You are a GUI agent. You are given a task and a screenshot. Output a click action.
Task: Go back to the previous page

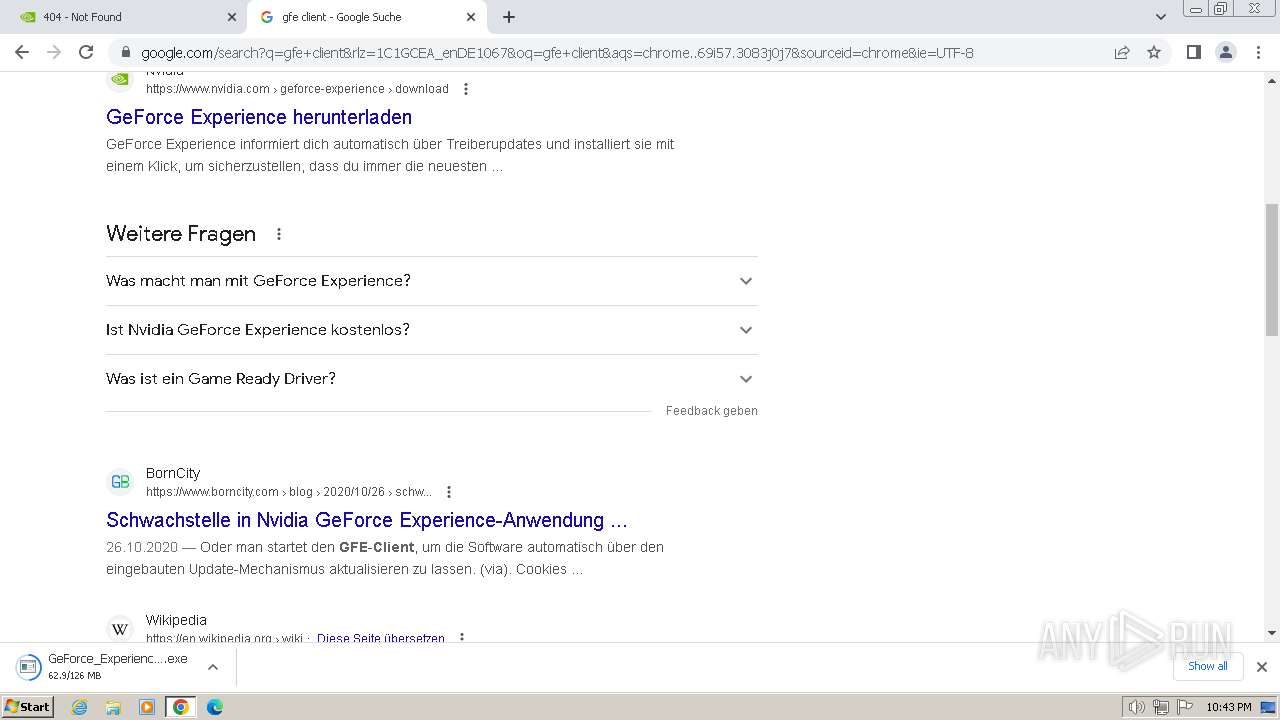pos(22,53)
